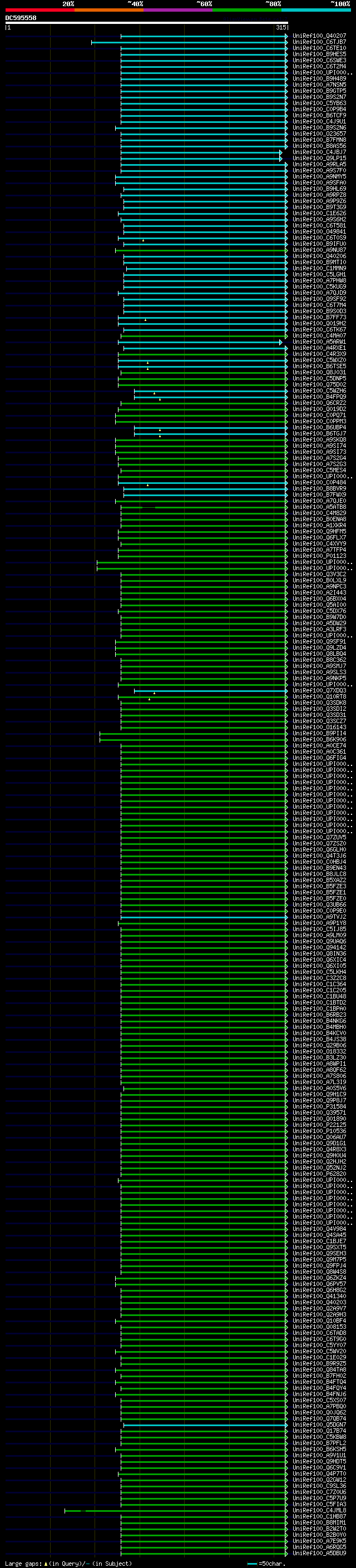The height and width of the screenshot is (1568, 356).
Task: Click the UniRef100_B0LXL9 label
Action: click(319, 581)
